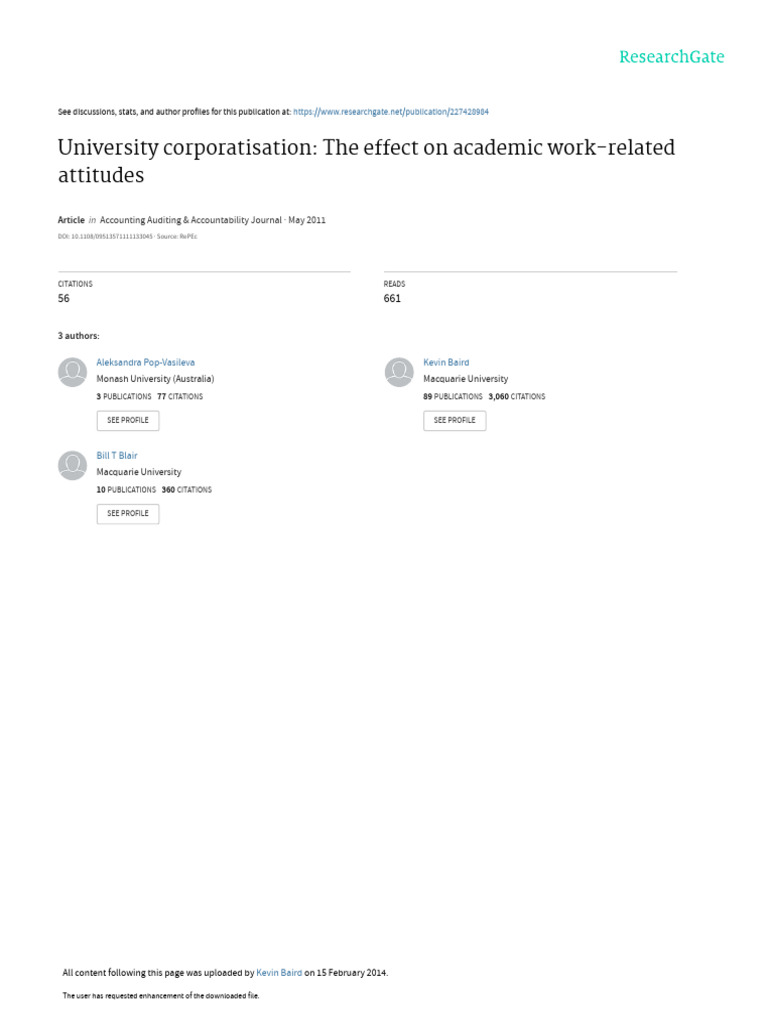Click the ResearchGate logo
The height and width of the screenshot is (1024, 768).
(x=671, y=57)
